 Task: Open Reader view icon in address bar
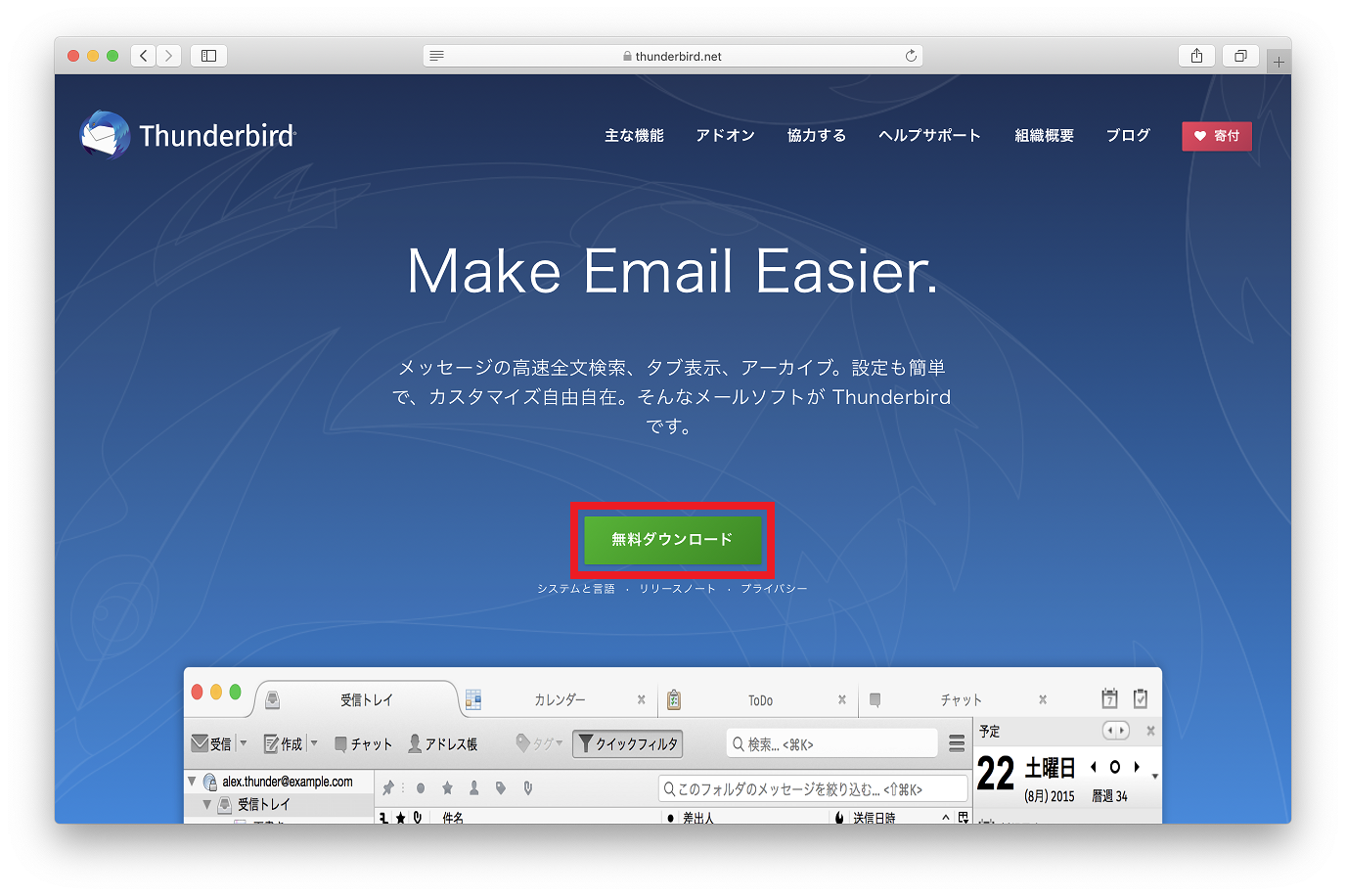[437, 56]
